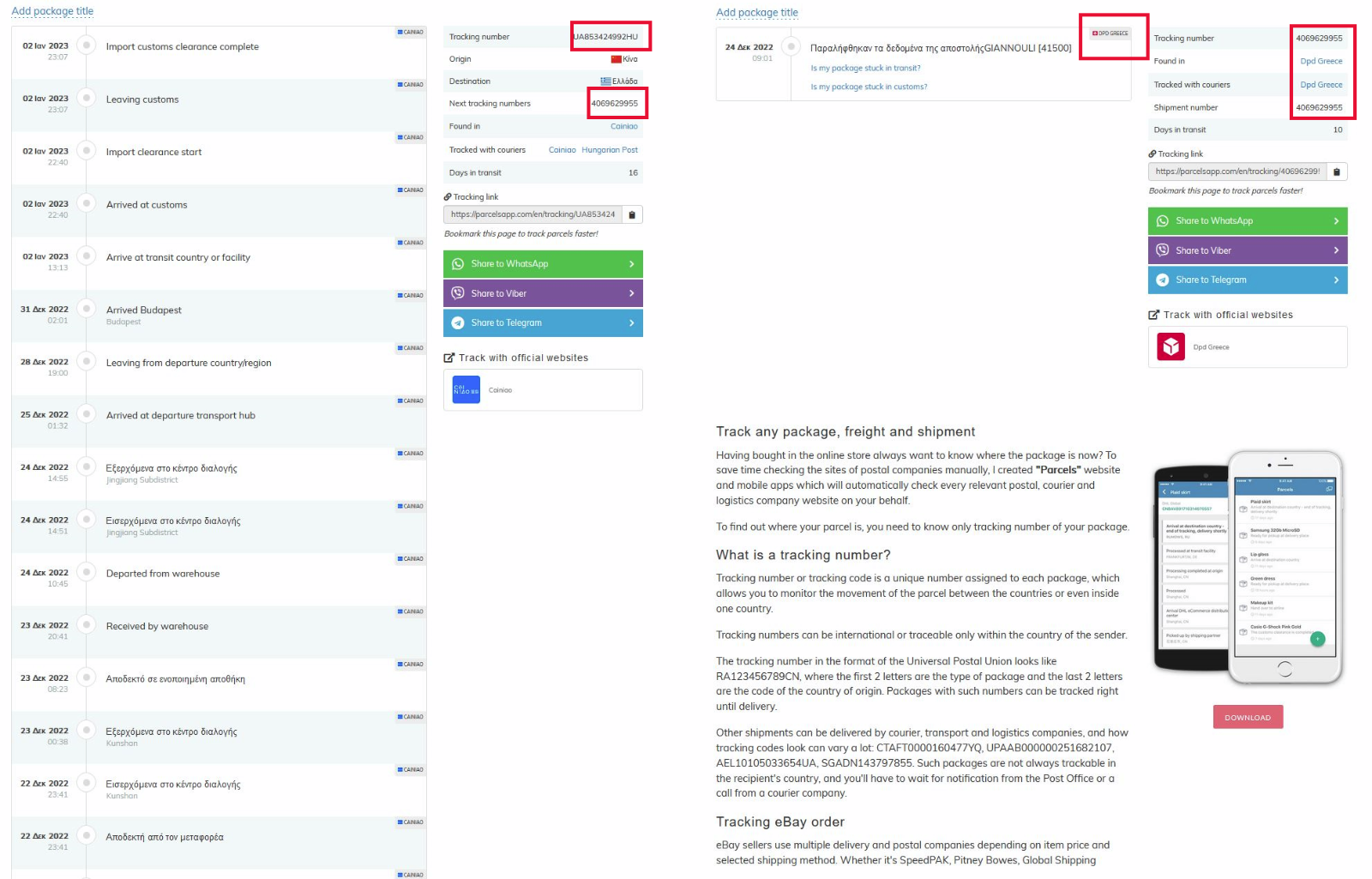Click the phone app preview image
Screen dimensions: 1372x879
click(x=1248, y=569)
